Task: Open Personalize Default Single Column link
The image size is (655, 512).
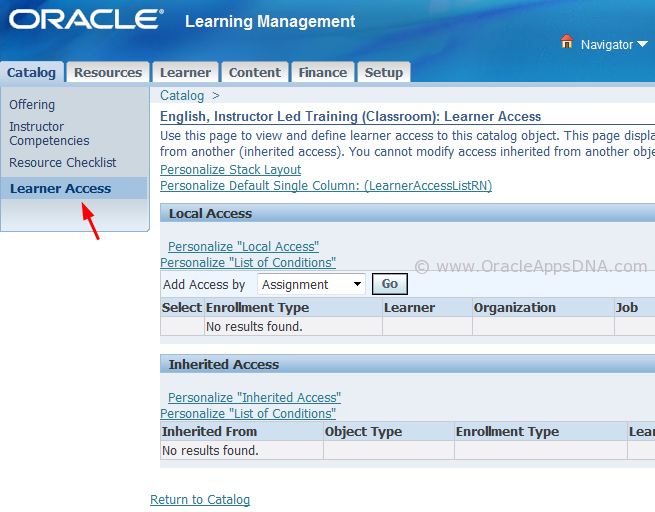Action: [x=326, y=185]
